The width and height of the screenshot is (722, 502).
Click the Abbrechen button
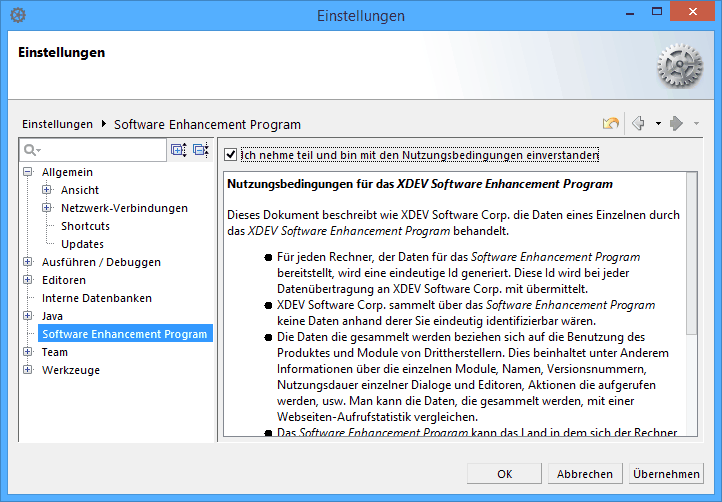[585, 473]
